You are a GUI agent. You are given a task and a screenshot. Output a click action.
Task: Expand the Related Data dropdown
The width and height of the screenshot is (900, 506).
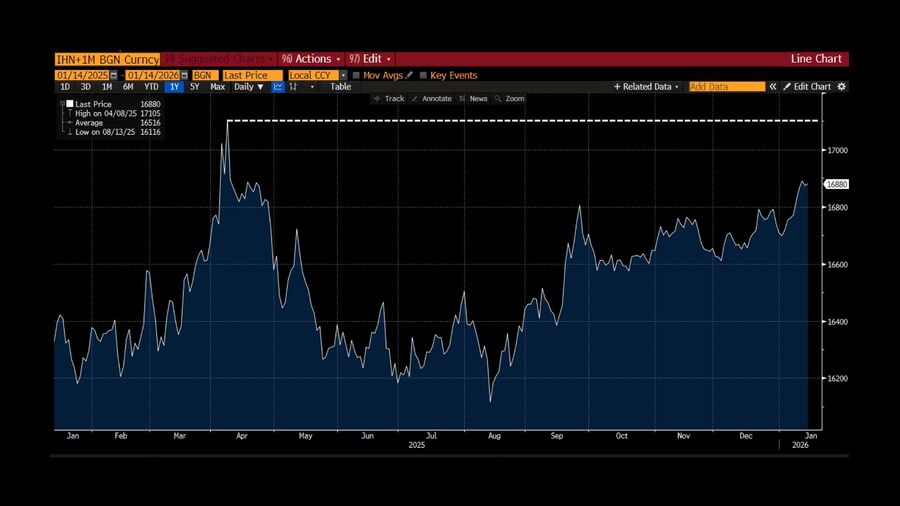(x=646, y=87)
